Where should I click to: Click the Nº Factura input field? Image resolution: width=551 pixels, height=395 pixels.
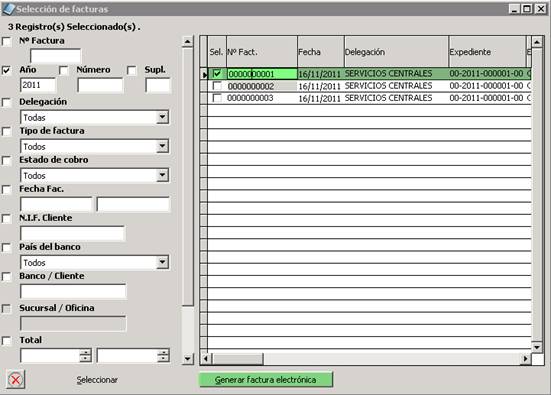56,56
